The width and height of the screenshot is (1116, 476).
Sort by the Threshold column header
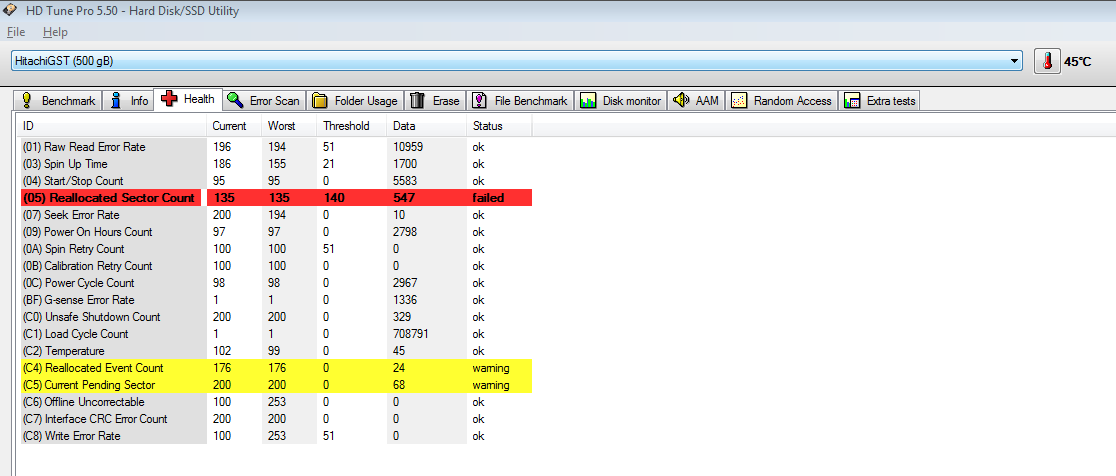(352, 126)
